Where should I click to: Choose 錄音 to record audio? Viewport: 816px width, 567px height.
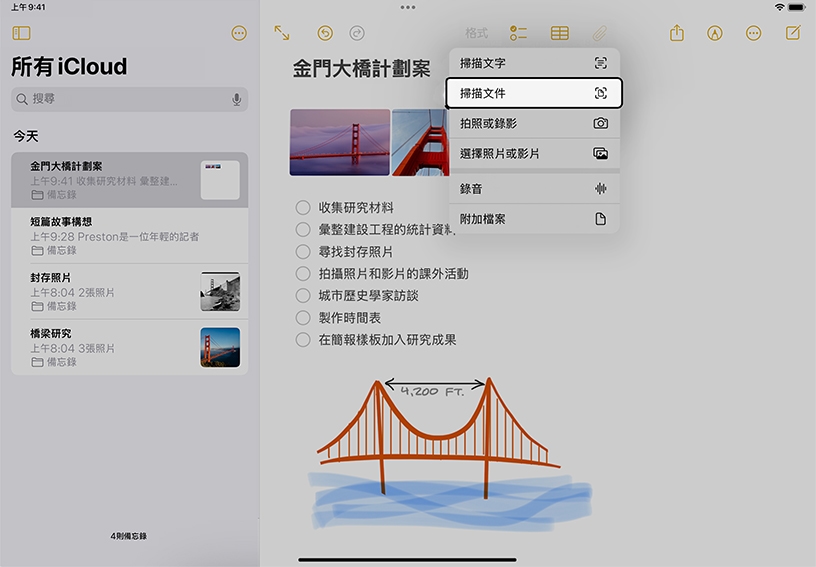coord(534,188)
